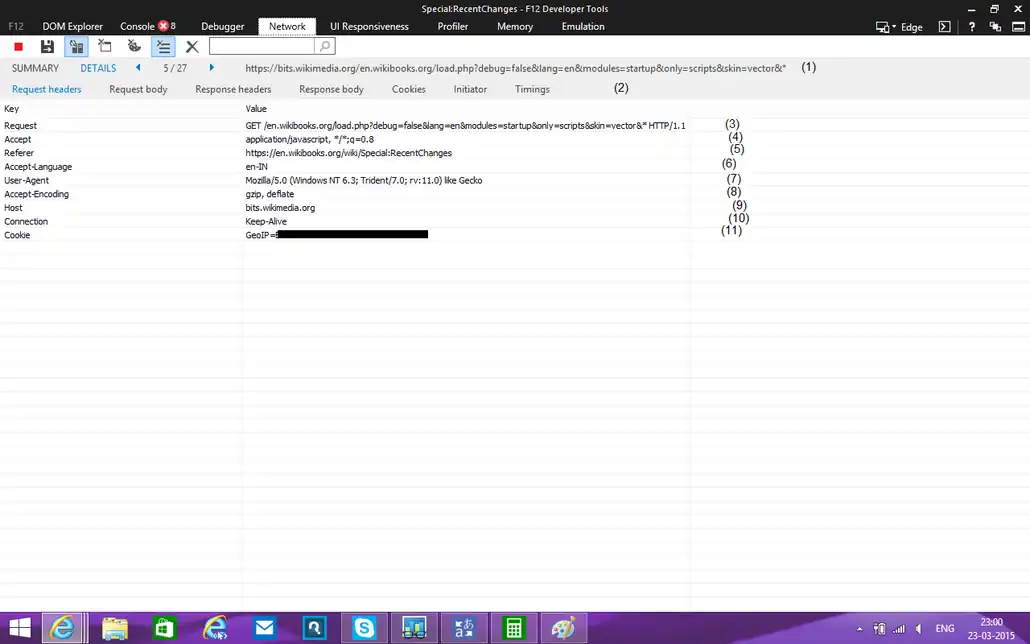Viewport: 1030px width, 644px height.
Task: Open the Cookies details tab
Action: 408,89
